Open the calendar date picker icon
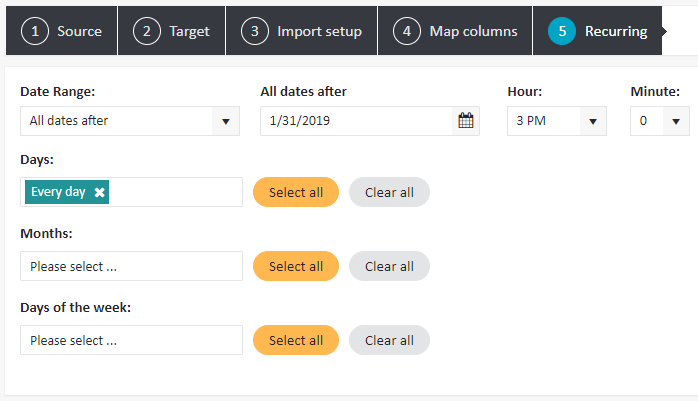Viewport: 698px width, 401px height. tap(466, 121)
